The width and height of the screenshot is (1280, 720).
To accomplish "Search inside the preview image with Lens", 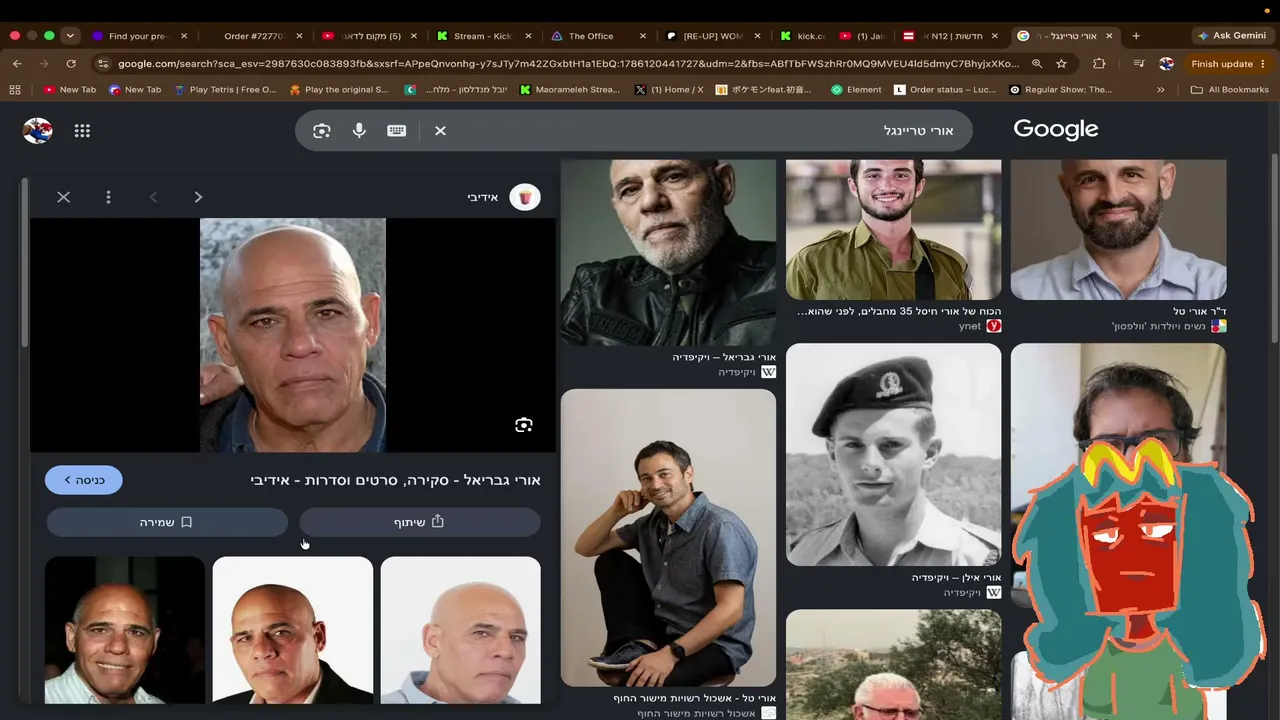I will (524, 425).
